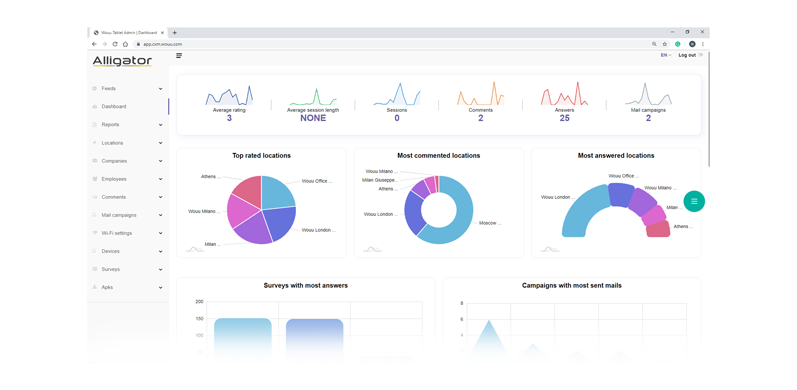Click the Companies sidebar icon
Screen dimensions: 797x390
coord(94,161)
